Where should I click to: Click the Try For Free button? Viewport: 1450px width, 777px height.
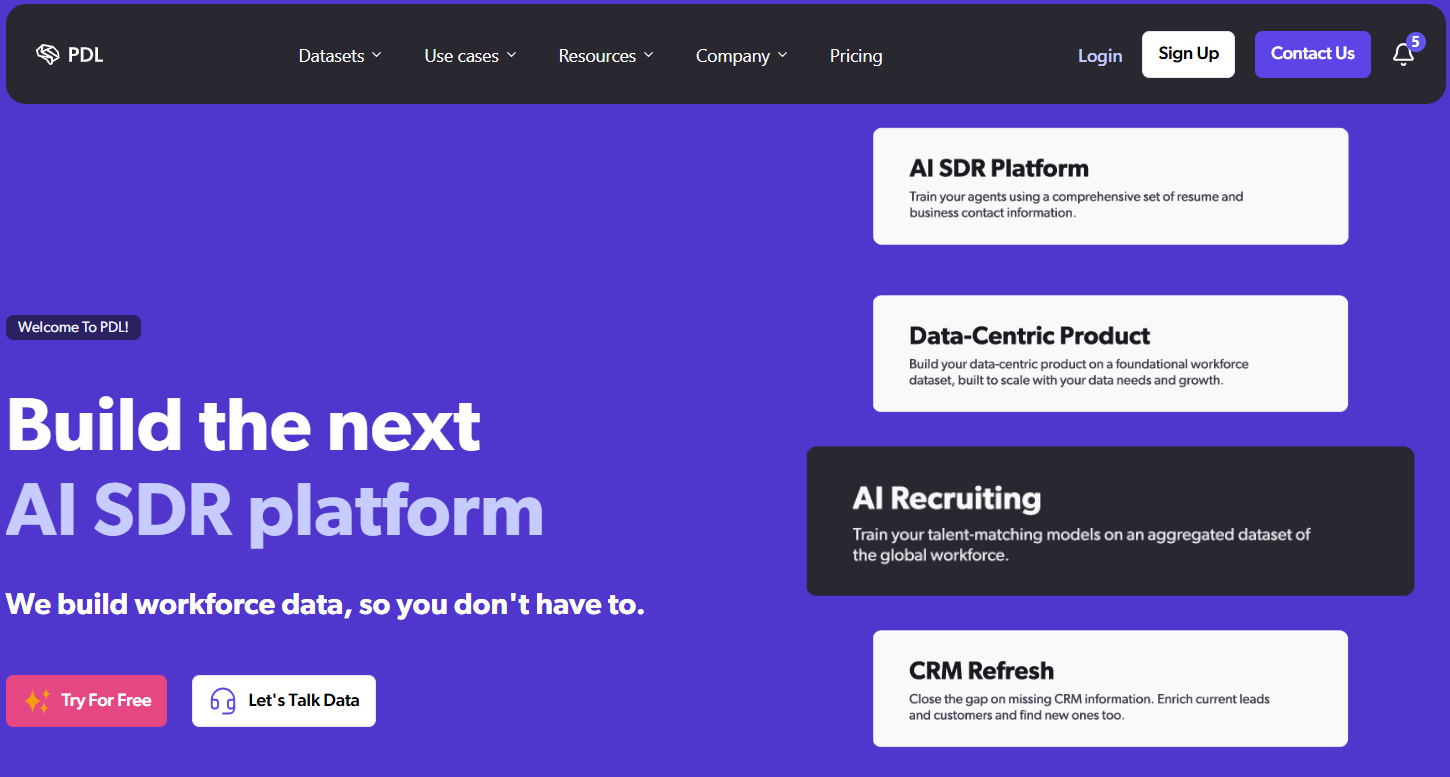(x=86, y=701)
